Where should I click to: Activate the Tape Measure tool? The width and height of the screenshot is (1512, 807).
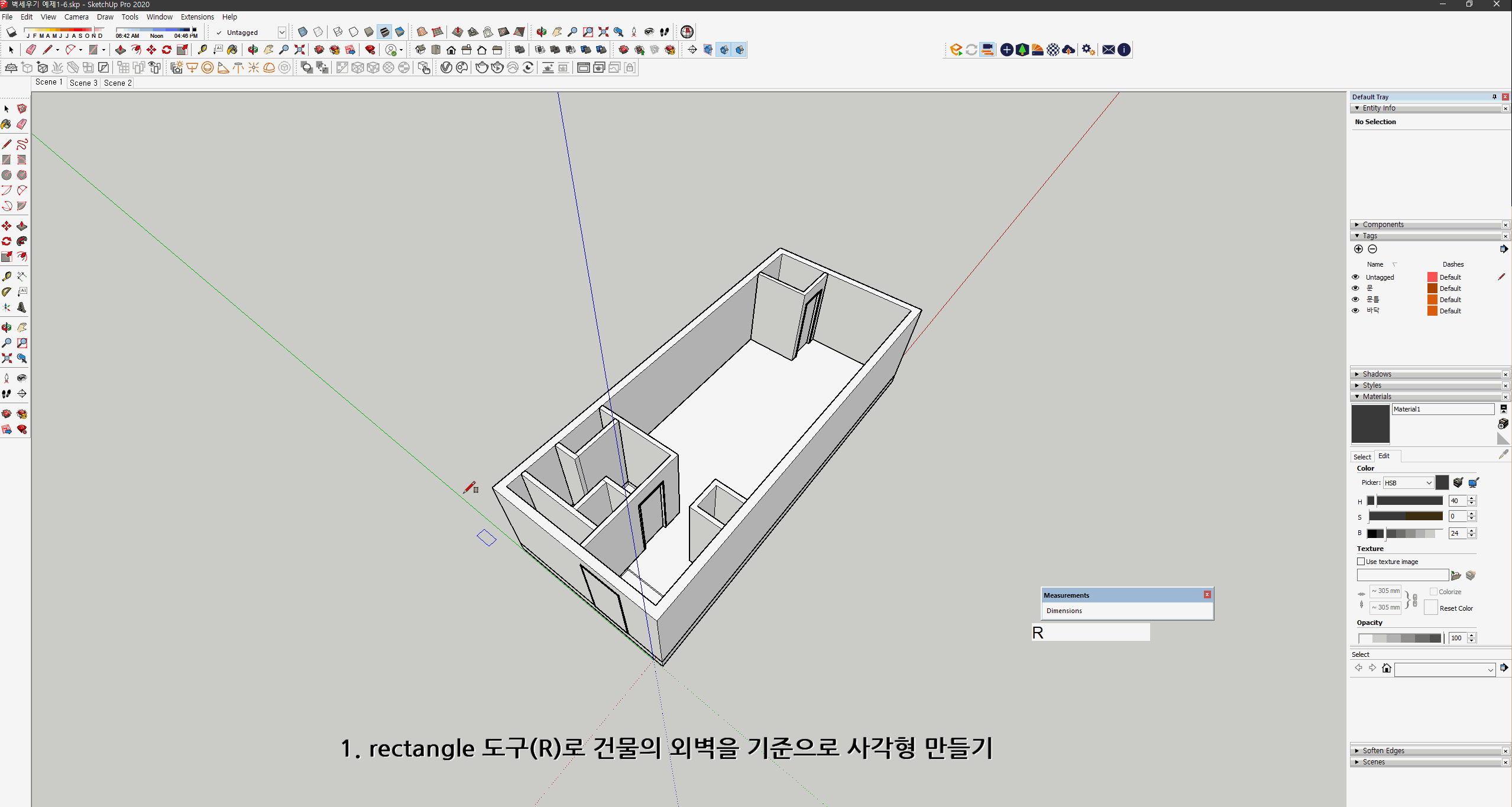click(x=7, y=275)
